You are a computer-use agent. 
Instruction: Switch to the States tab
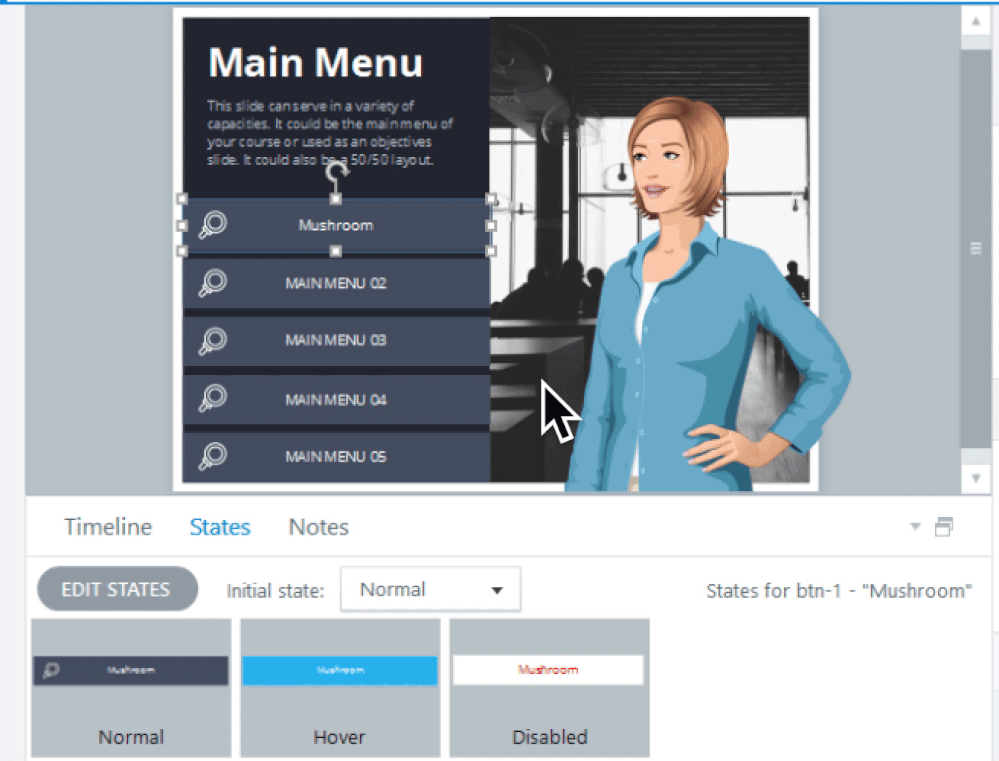click(x=220, y=527)
